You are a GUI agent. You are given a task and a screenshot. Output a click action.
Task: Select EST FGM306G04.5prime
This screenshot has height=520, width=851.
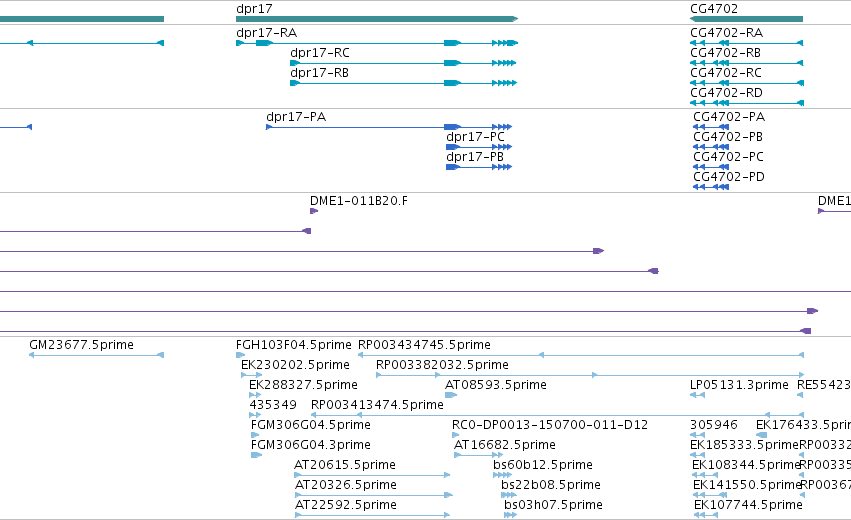(x=311, y=425)
